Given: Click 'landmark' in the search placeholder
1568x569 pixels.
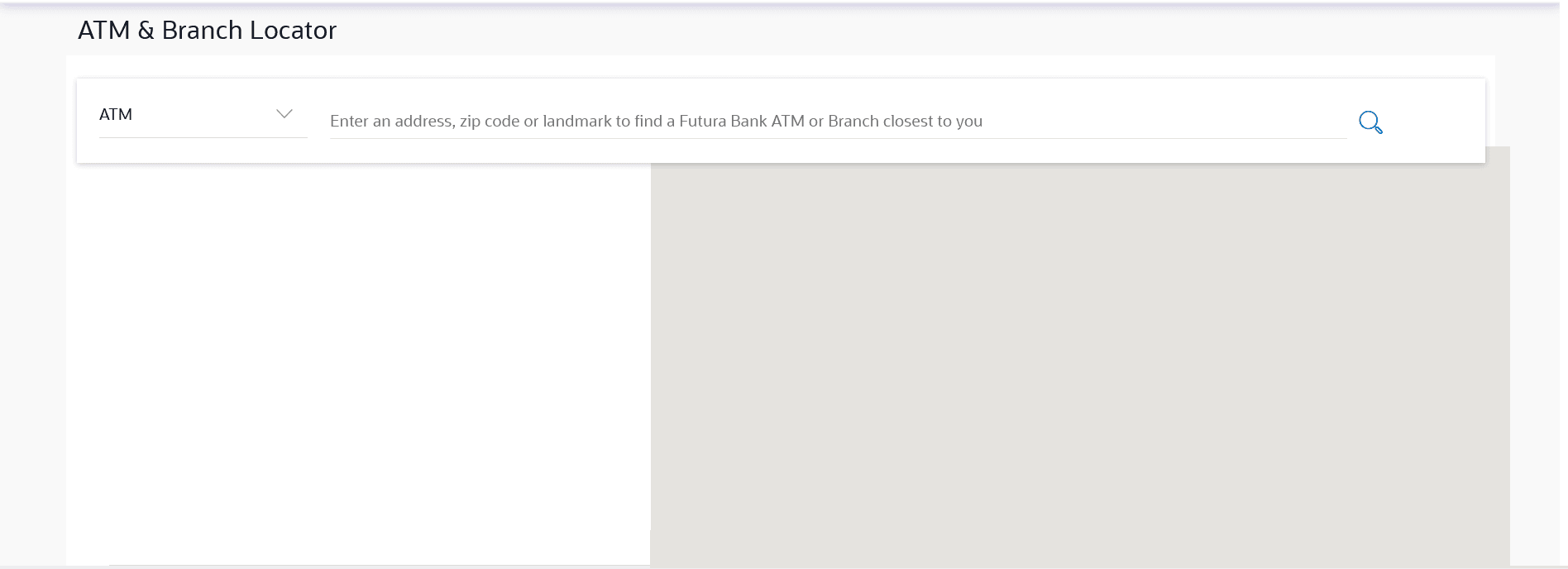Looking at the screenshot, I should point(576,122).
